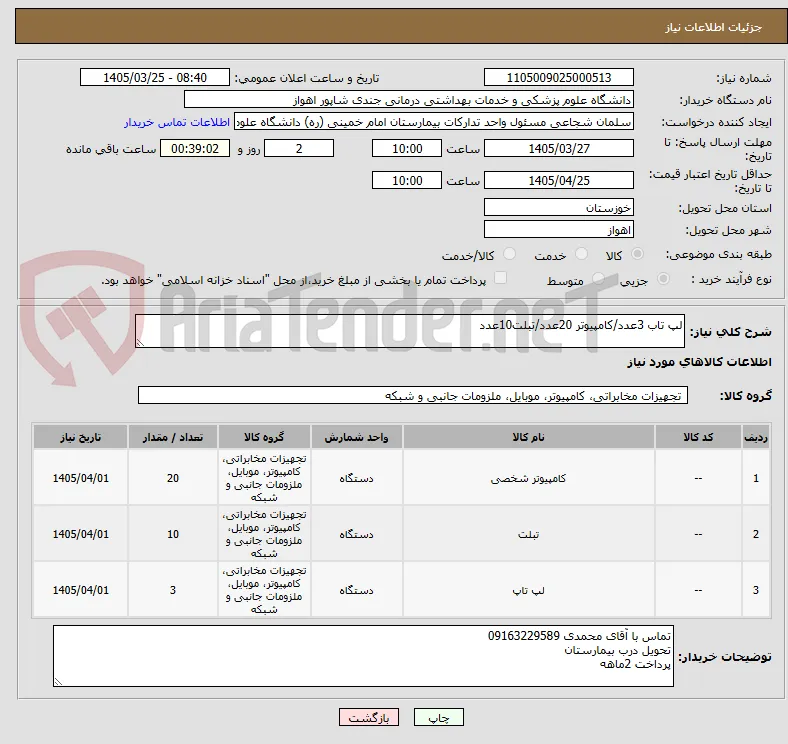Click quantity 3 in the لپ تاپ row

tap(173, 590)
